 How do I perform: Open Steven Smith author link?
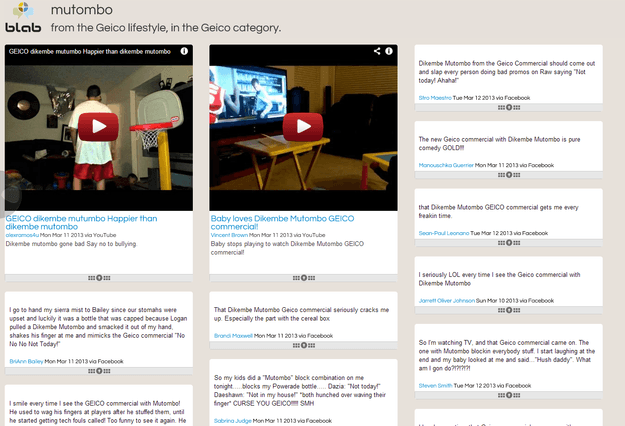click(x=435, y=385)
